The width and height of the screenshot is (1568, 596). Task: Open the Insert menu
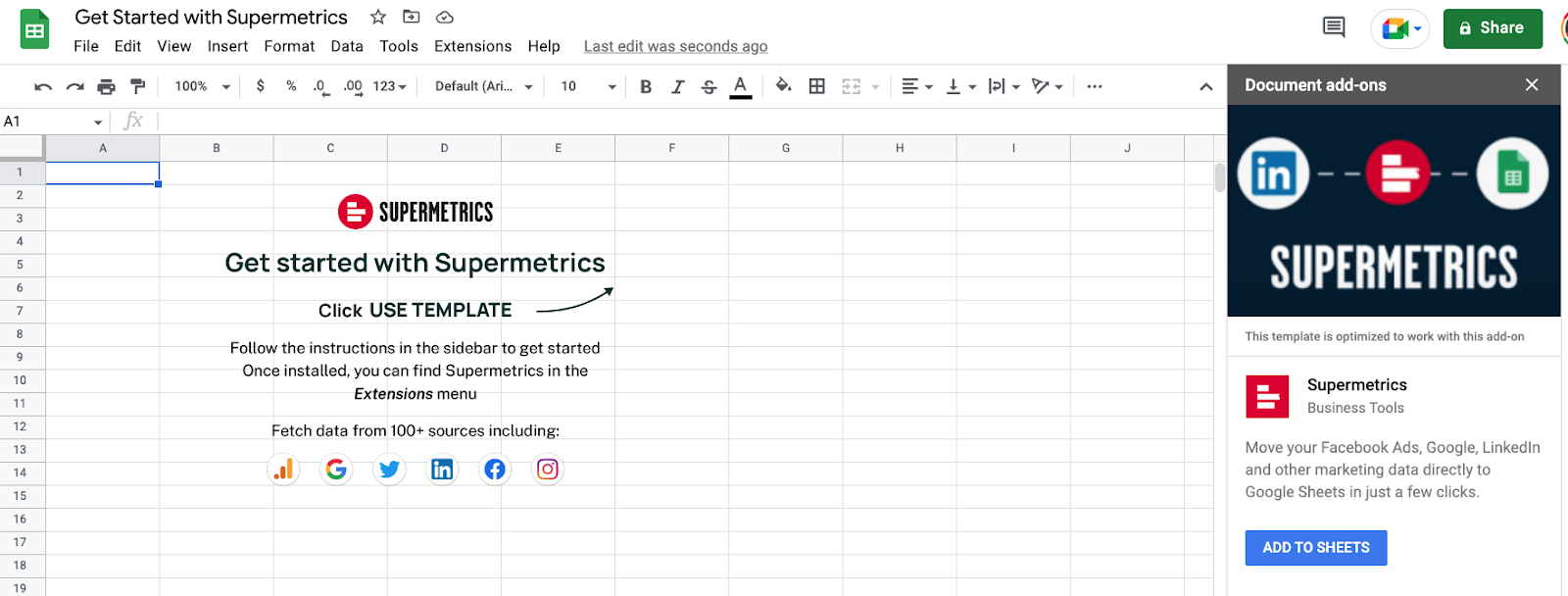coord(227,46)
